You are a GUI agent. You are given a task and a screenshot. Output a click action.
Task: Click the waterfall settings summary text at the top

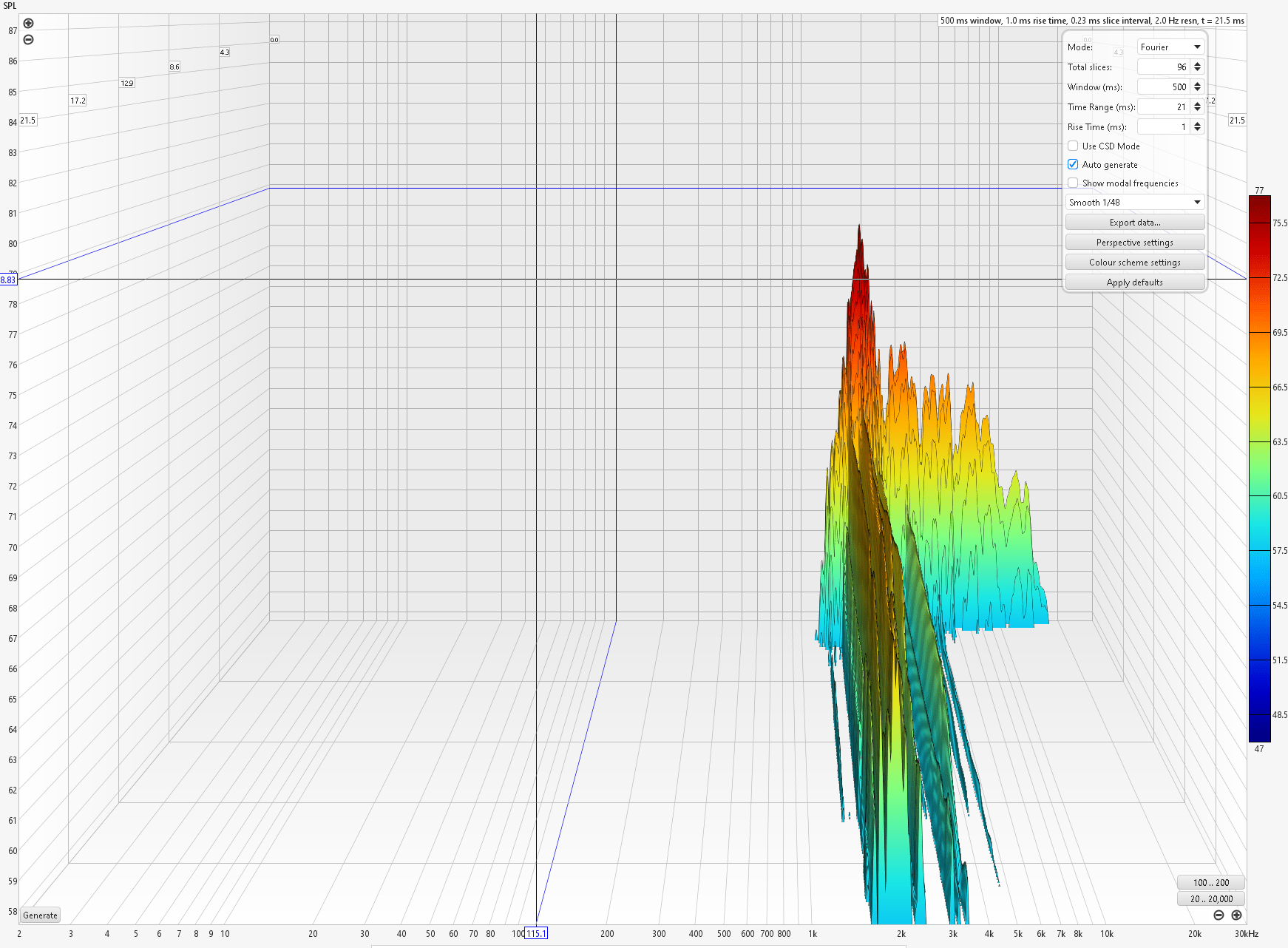1092,21
